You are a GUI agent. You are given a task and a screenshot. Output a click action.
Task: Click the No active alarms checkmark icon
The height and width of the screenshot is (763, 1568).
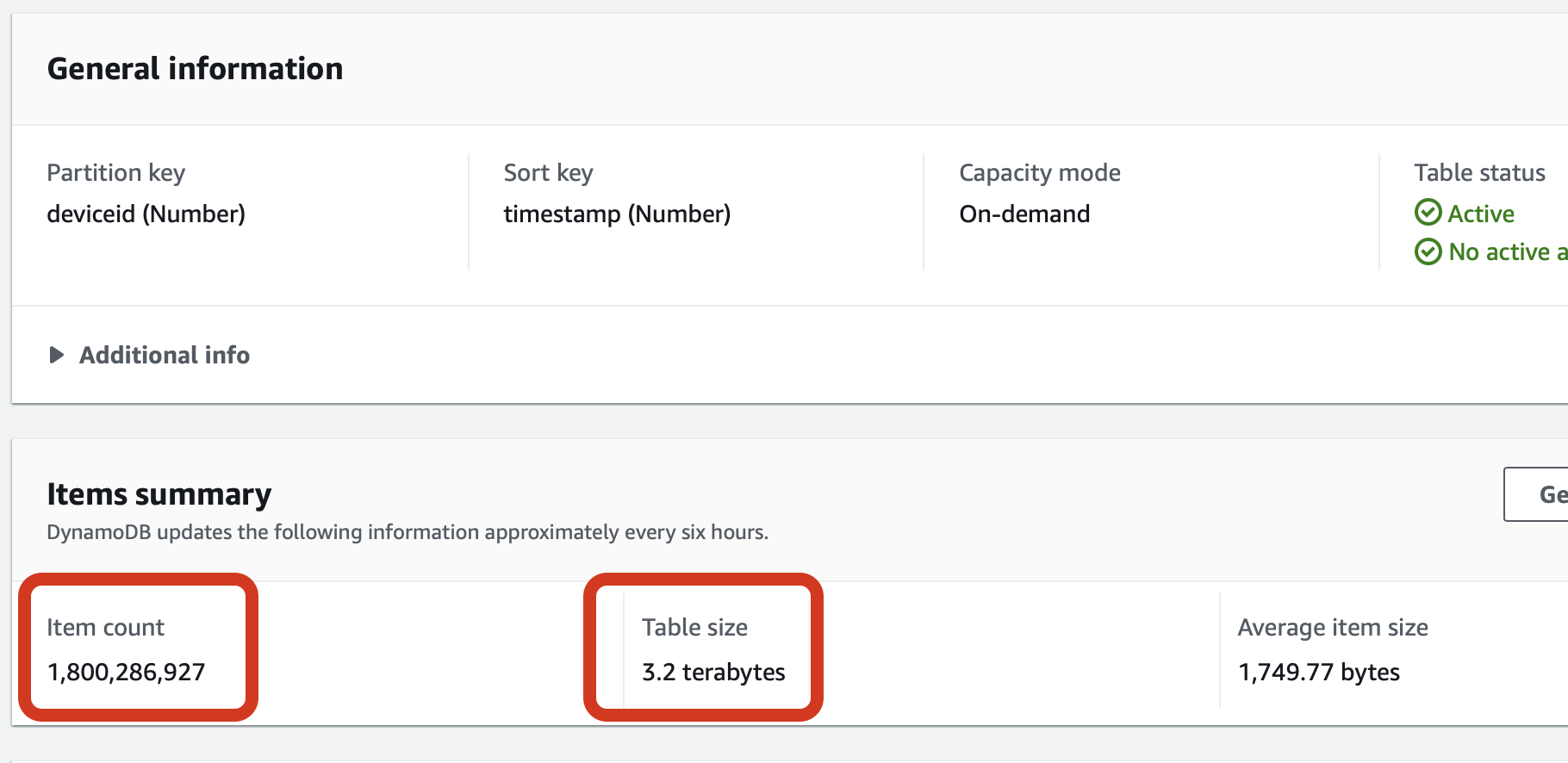[x=1428, y=251]
